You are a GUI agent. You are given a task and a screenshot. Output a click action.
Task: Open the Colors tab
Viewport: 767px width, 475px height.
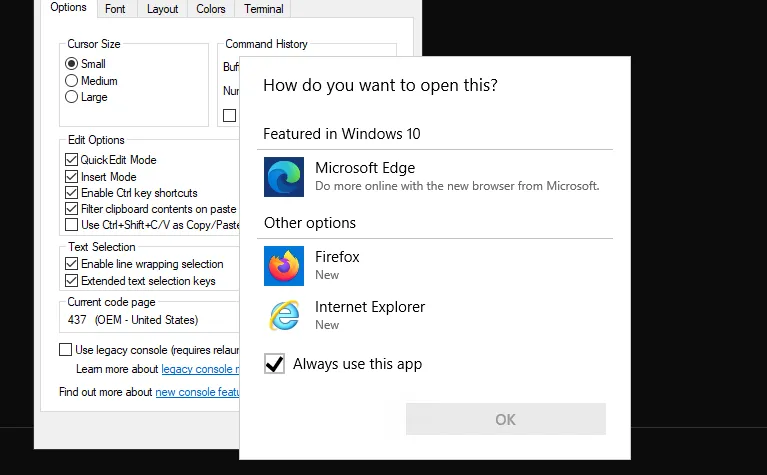pyautogui.click(x=211, y=9)
